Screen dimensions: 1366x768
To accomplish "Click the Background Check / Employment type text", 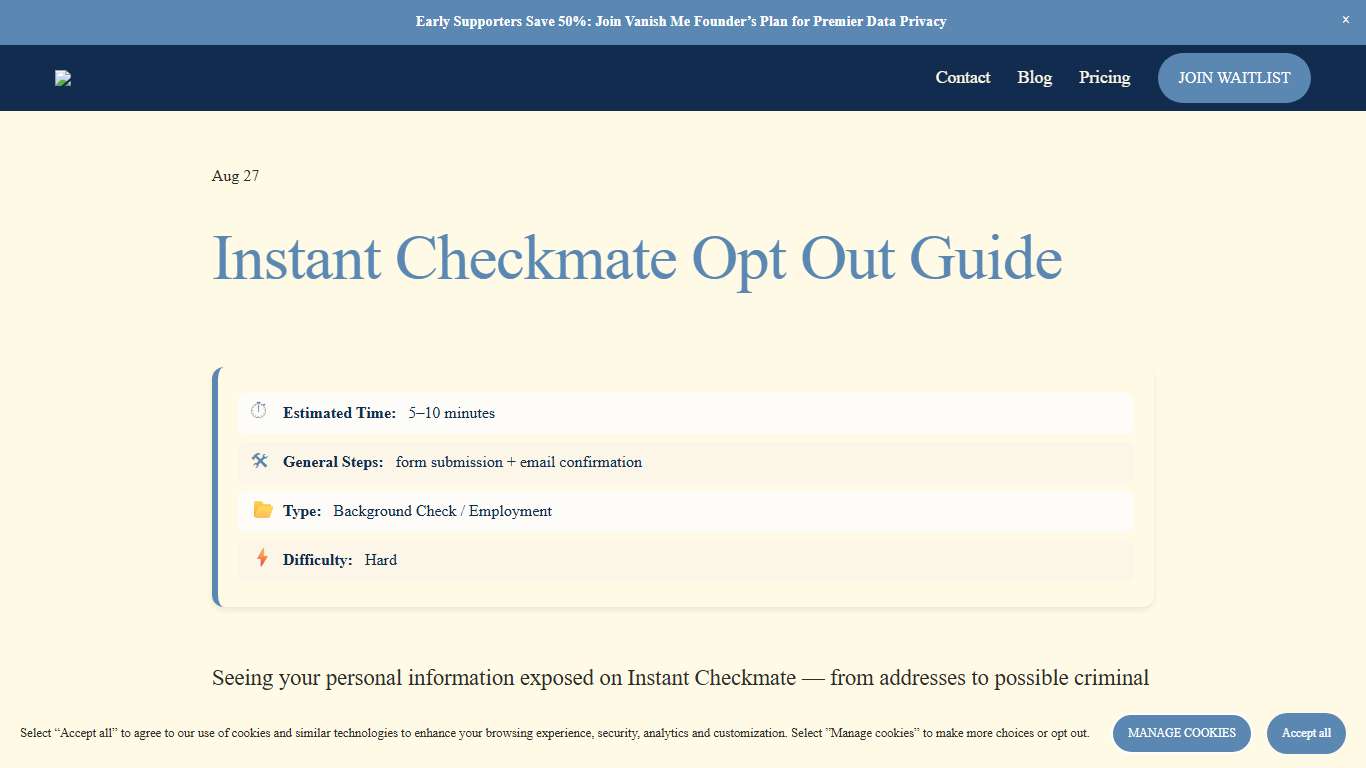I will 442,510.
